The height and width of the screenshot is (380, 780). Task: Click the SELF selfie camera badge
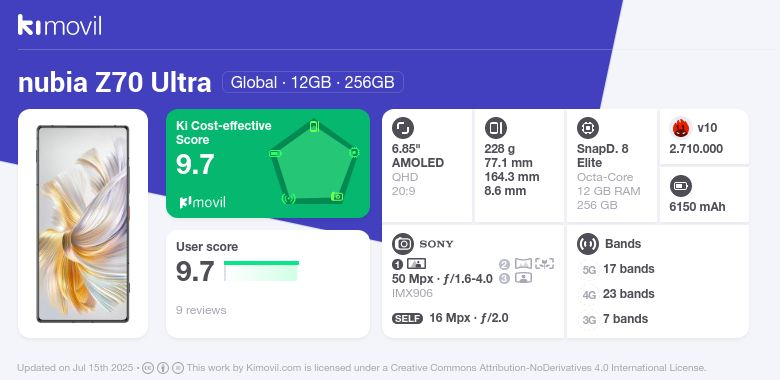pos(407,319)
